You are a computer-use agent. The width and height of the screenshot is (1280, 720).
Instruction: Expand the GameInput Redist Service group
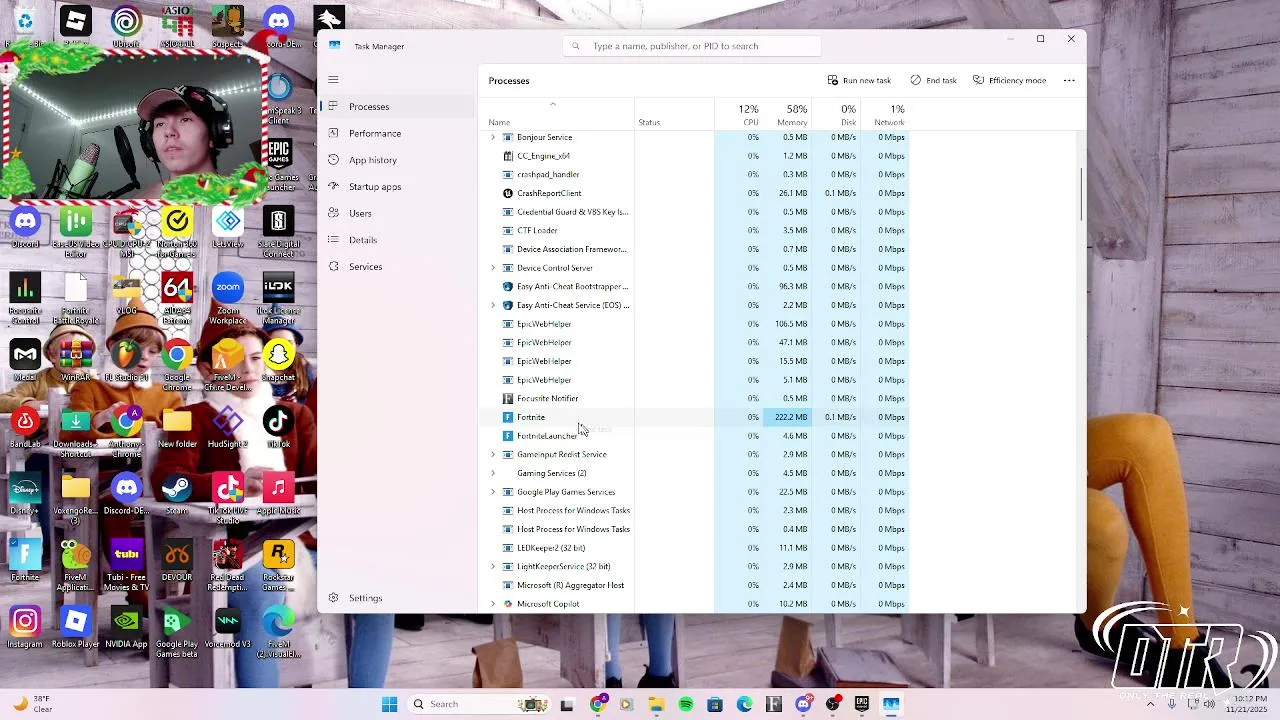click(x=492, y=454)
